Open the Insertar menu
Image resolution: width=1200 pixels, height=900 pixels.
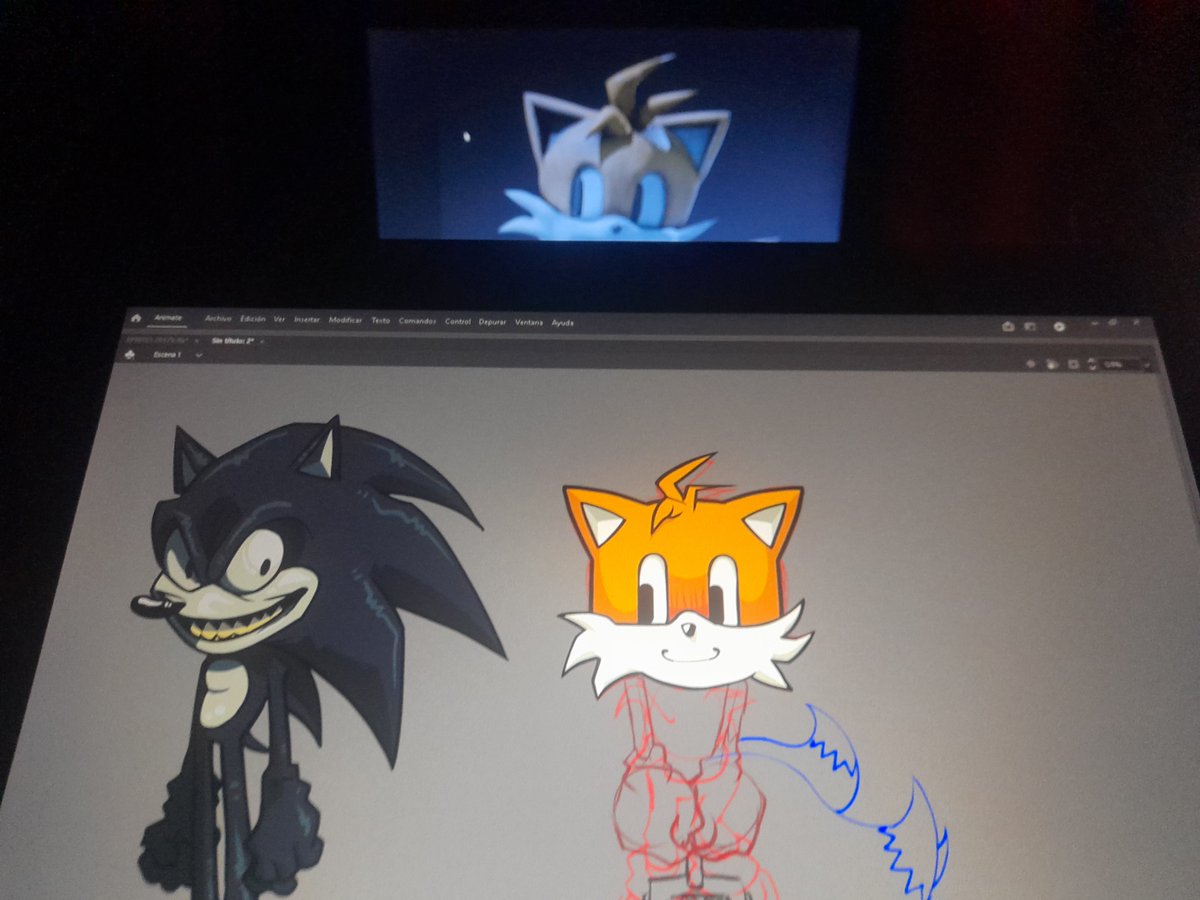[307, 320]
